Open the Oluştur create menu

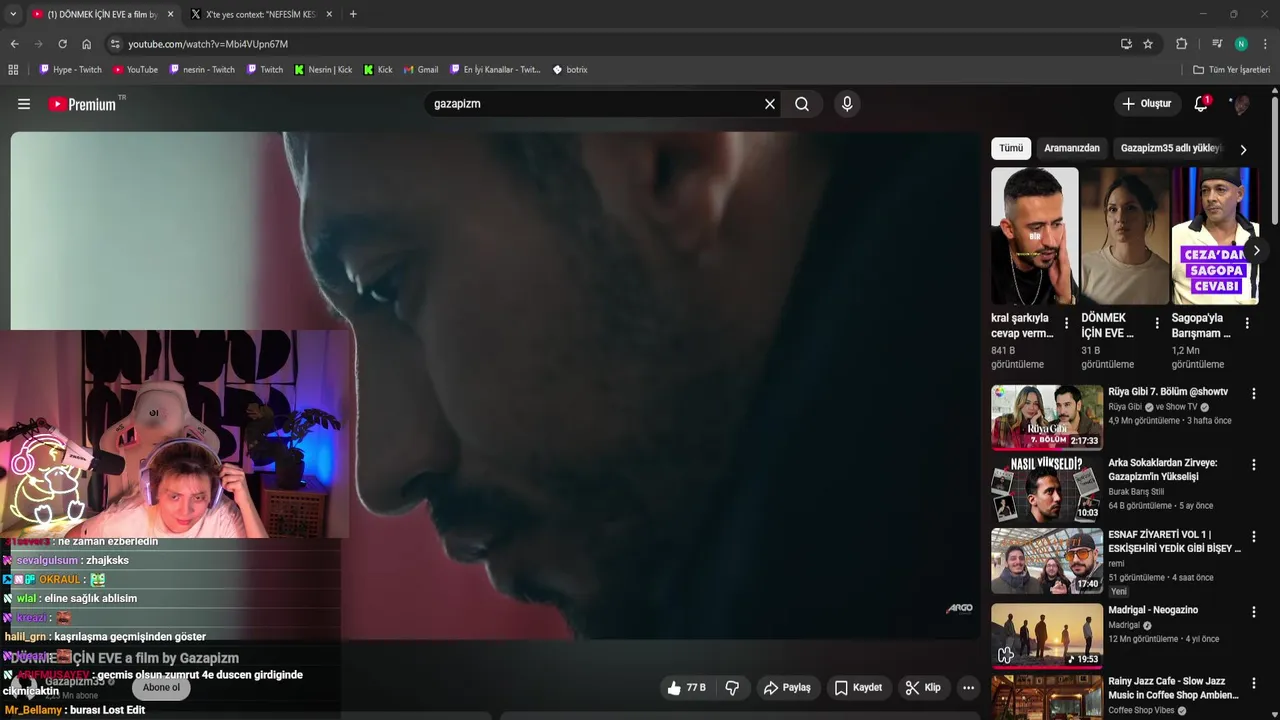1147,104
